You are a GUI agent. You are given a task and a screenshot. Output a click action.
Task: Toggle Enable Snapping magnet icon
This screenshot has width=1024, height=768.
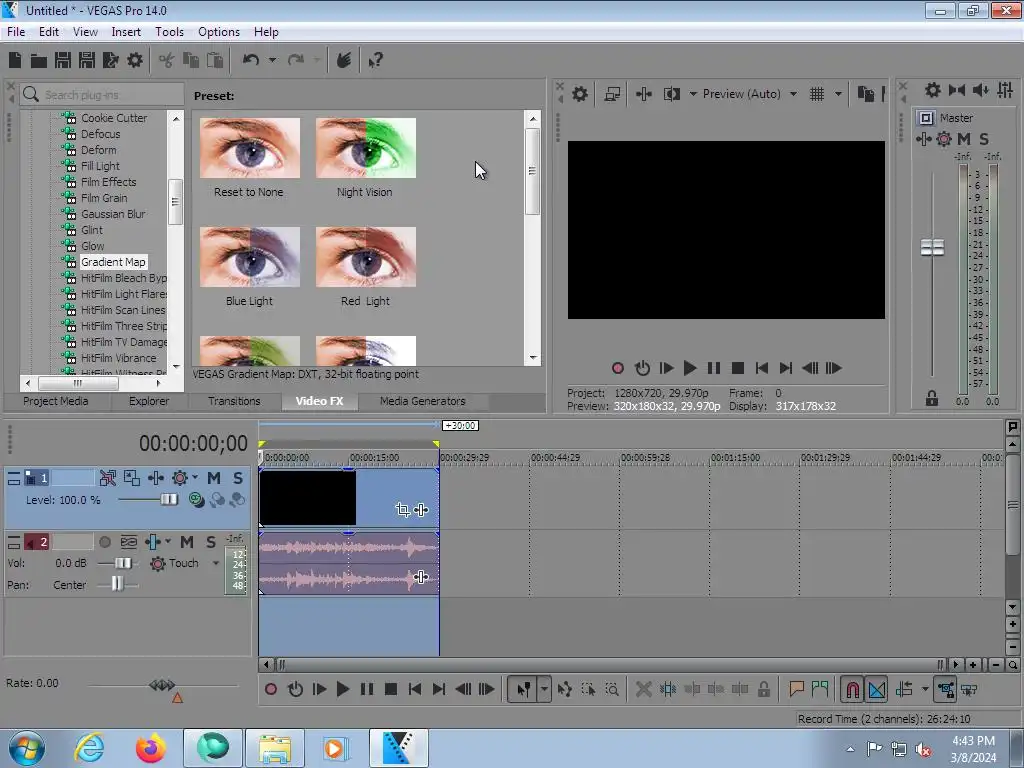[x=852, y=689]
